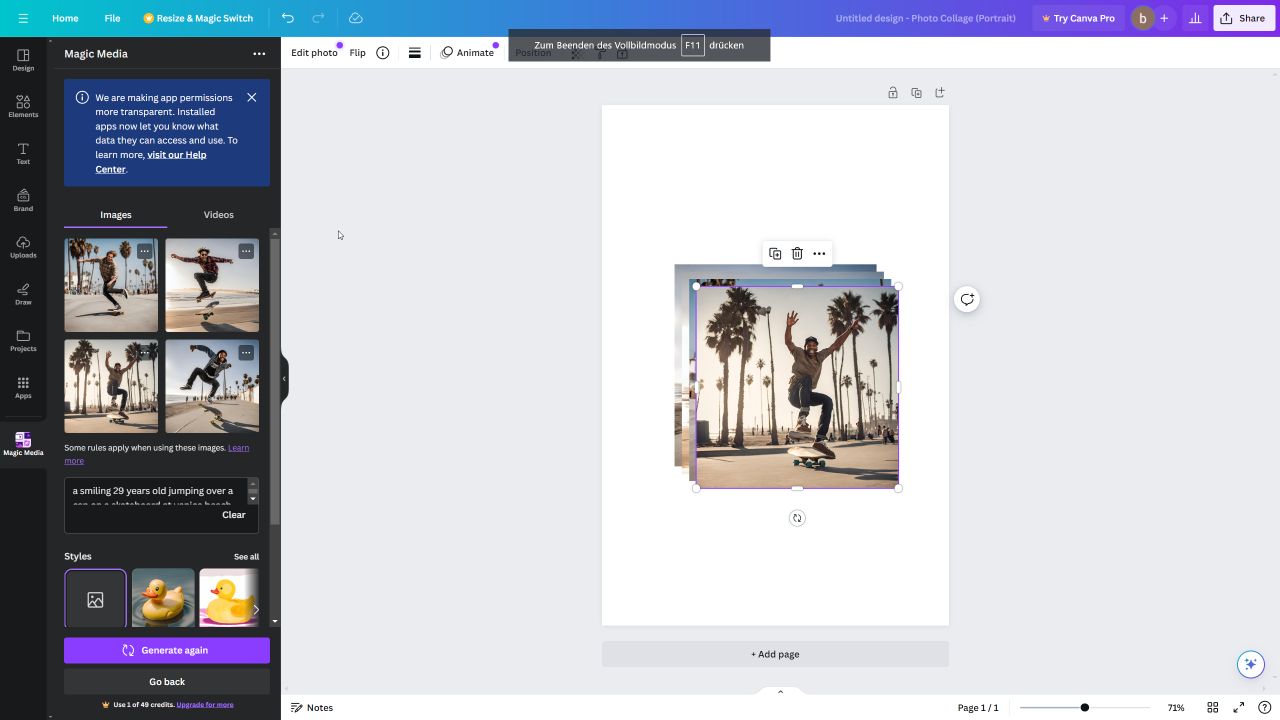Click the analytics chart icon in header
The height and width of the screenshot is (720, 1280).
[1195, 18]
